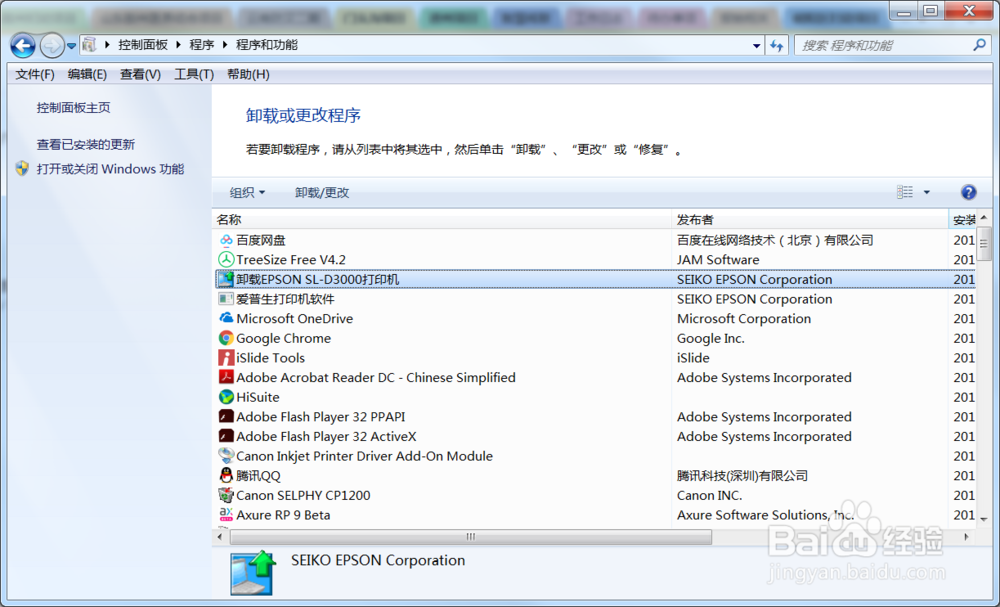1000x607 pixels.
Task: Open 查看已安装的更新 link
Action: (x=85, y=145)
